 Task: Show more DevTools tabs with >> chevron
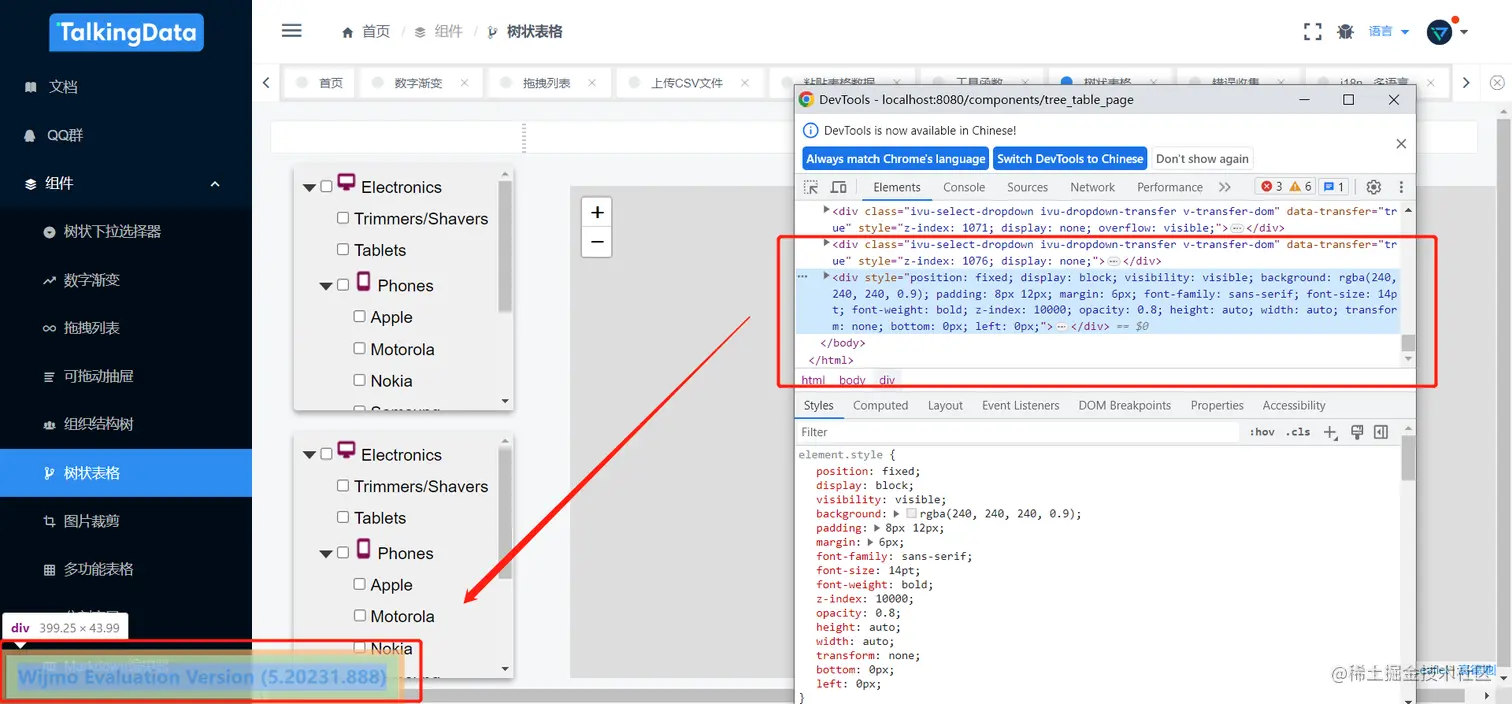1224,187
